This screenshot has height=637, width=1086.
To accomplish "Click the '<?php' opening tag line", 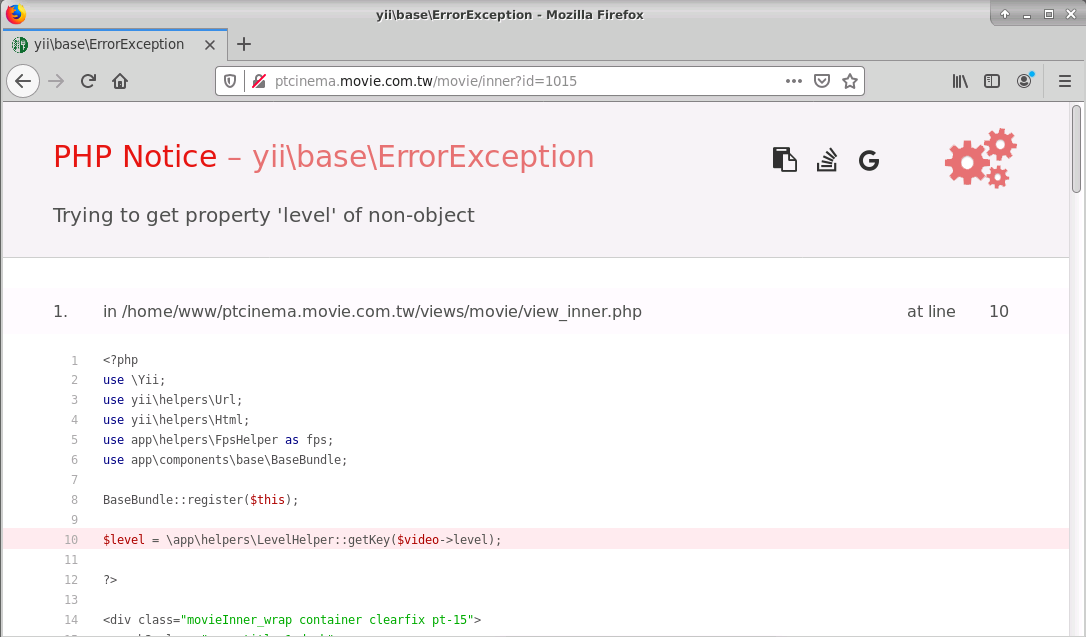I will point(121,360).
